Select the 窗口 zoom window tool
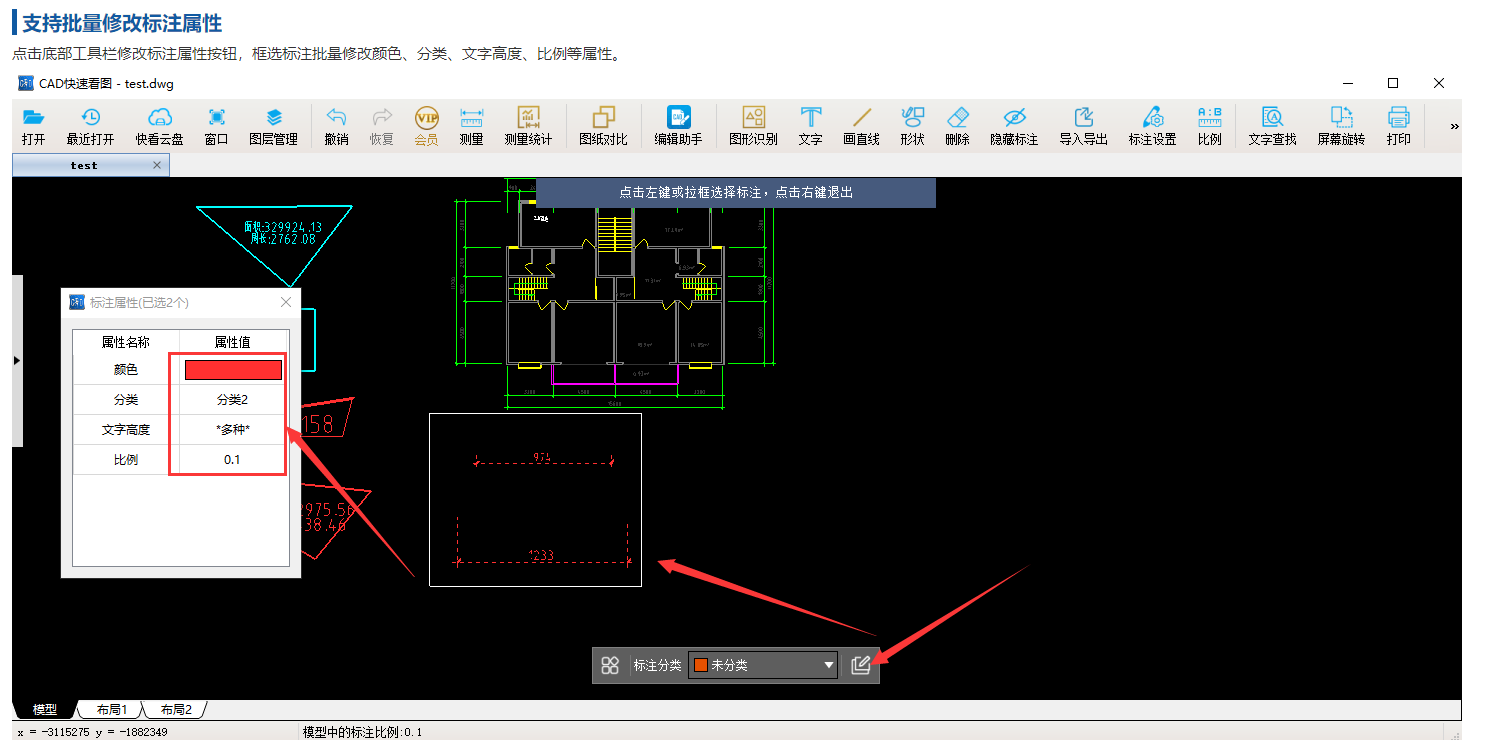 [216, 126]
